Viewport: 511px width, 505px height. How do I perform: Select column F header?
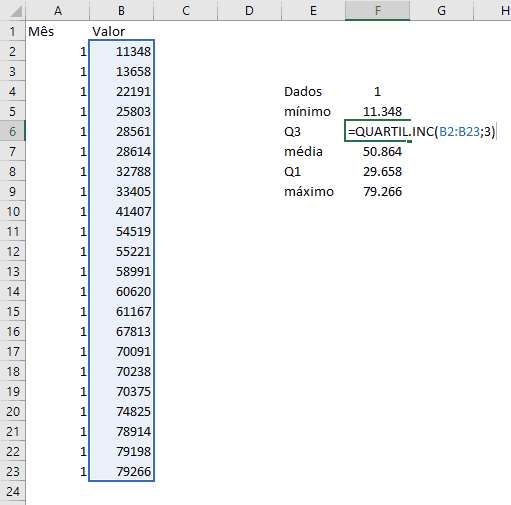click(x=377, y=11)
